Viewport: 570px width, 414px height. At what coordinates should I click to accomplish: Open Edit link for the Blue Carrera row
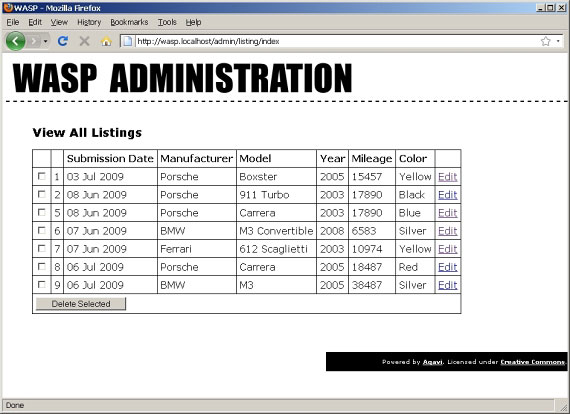[x=447, y=213]
